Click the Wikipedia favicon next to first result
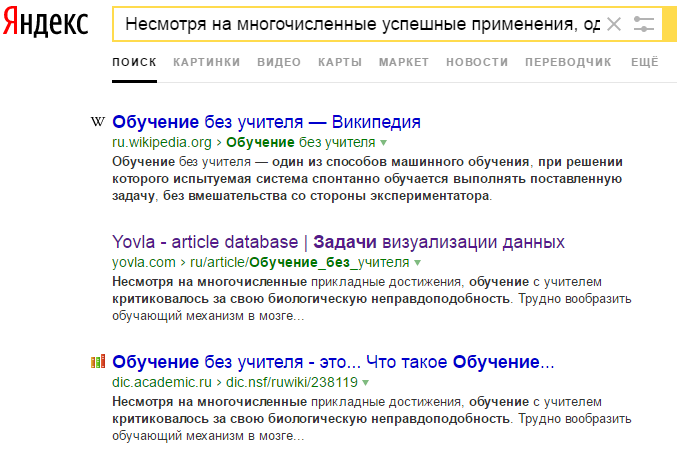Screen dimensions: 677x452 [98, 122]
